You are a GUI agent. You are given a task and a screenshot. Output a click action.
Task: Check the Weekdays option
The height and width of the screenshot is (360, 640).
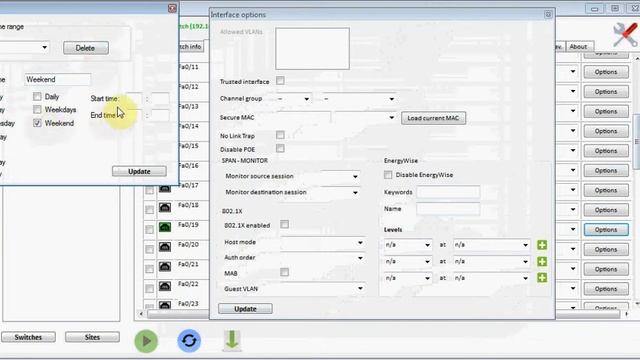click(x=37, y=109)
